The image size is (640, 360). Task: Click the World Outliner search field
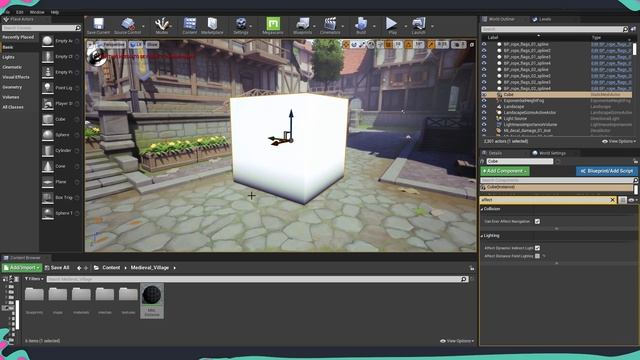click(x=555, y=29)
